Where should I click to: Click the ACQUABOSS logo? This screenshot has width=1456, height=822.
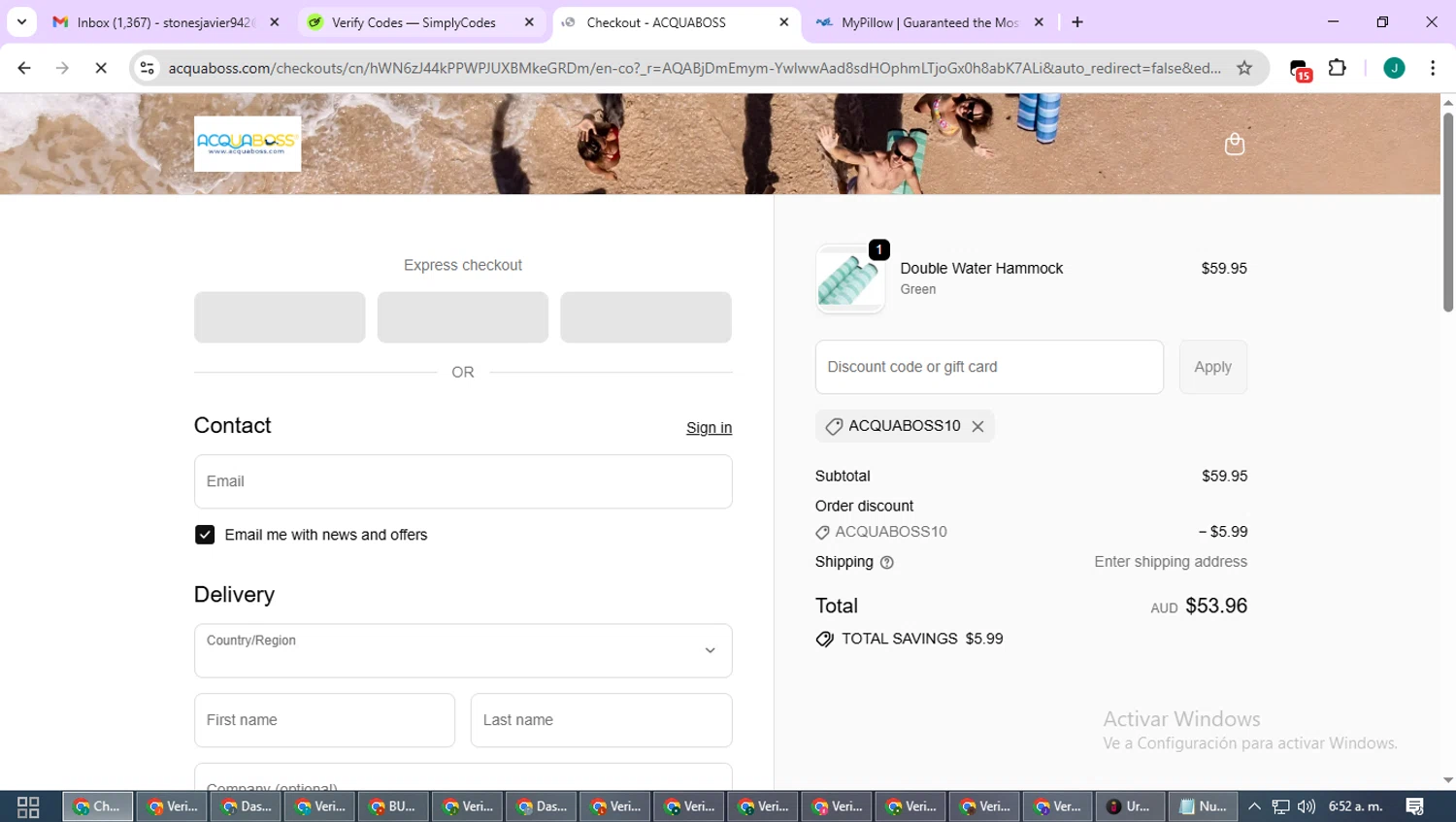point(248,144)
